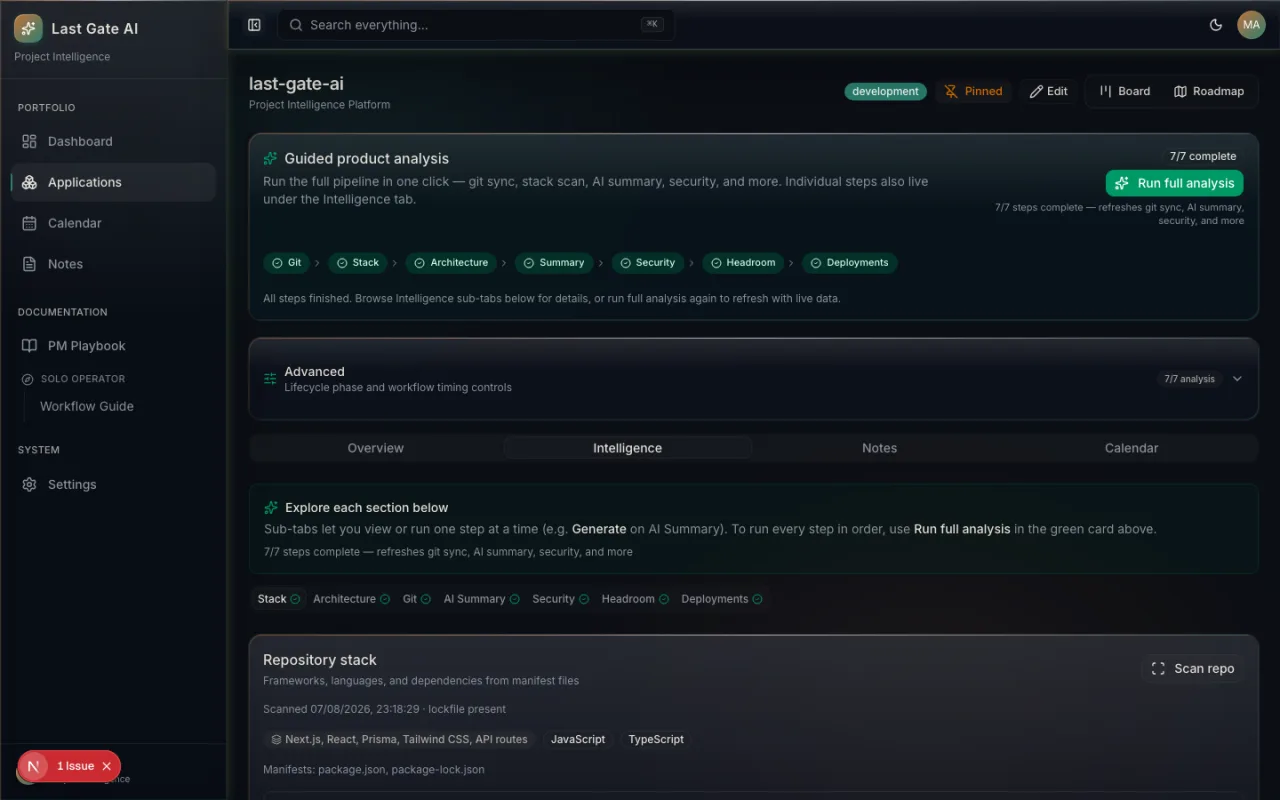Click the frameworks chip listing Next.js, React

tap(400, 740)
